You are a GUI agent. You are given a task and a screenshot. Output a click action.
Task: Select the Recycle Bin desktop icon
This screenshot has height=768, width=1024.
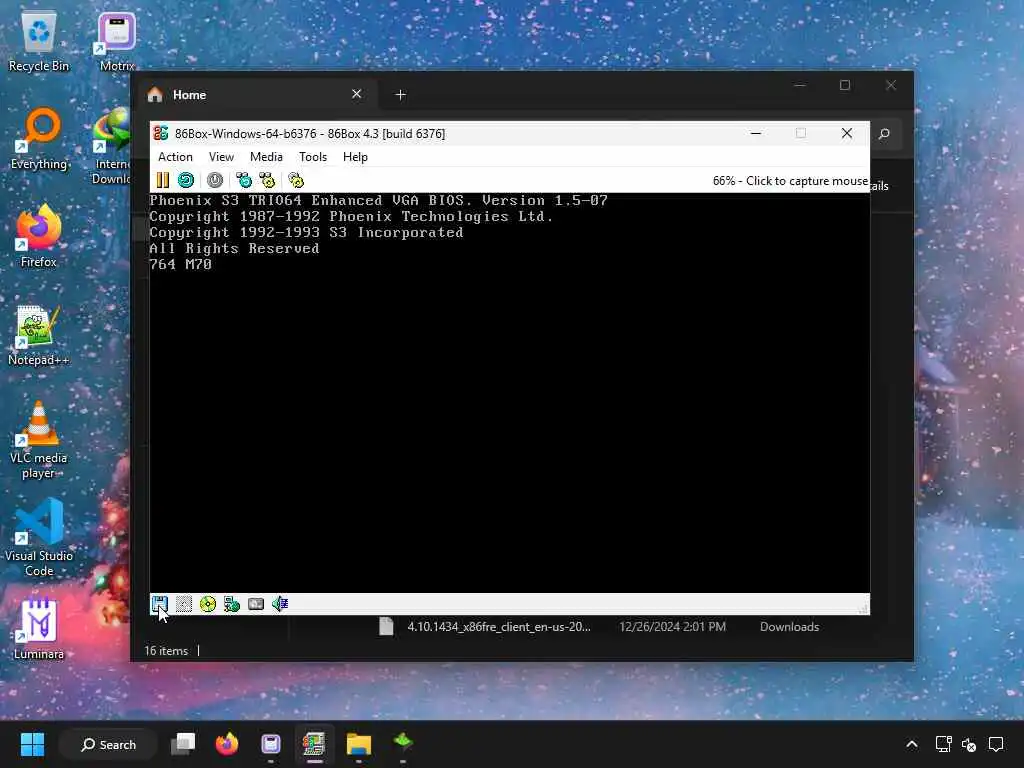39,43
